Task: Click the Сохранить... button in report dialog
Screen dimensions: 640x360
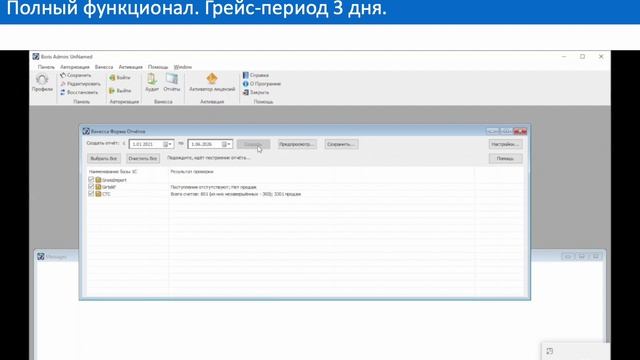Action: (x=341, y=144)
